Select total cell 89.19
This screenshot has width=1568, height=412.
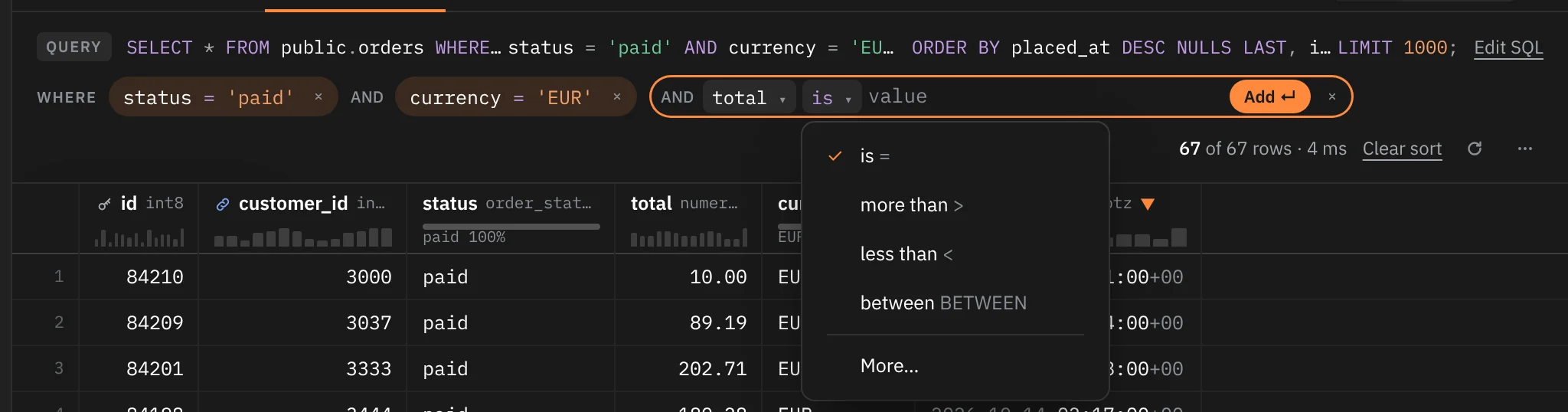pos(688,322)
